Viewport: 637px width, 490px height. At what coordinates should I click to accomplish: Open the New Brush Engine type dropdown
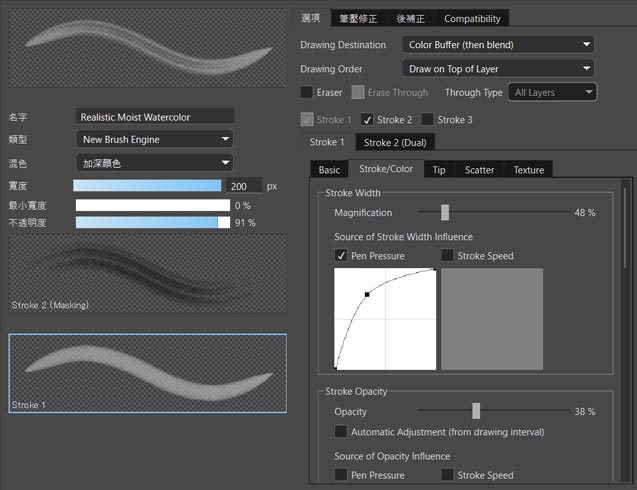pos(155,140)
